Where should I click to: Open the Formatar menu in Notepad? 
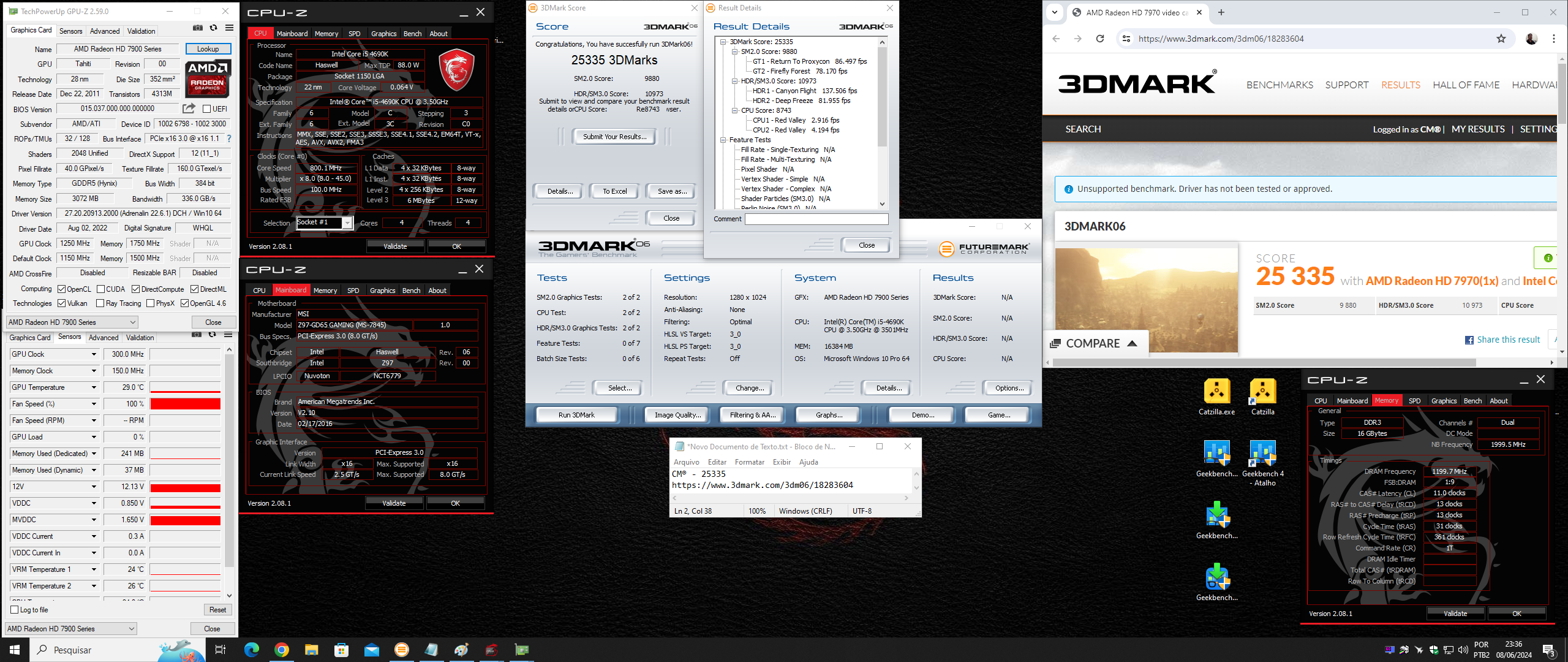(x=750, y=462)
